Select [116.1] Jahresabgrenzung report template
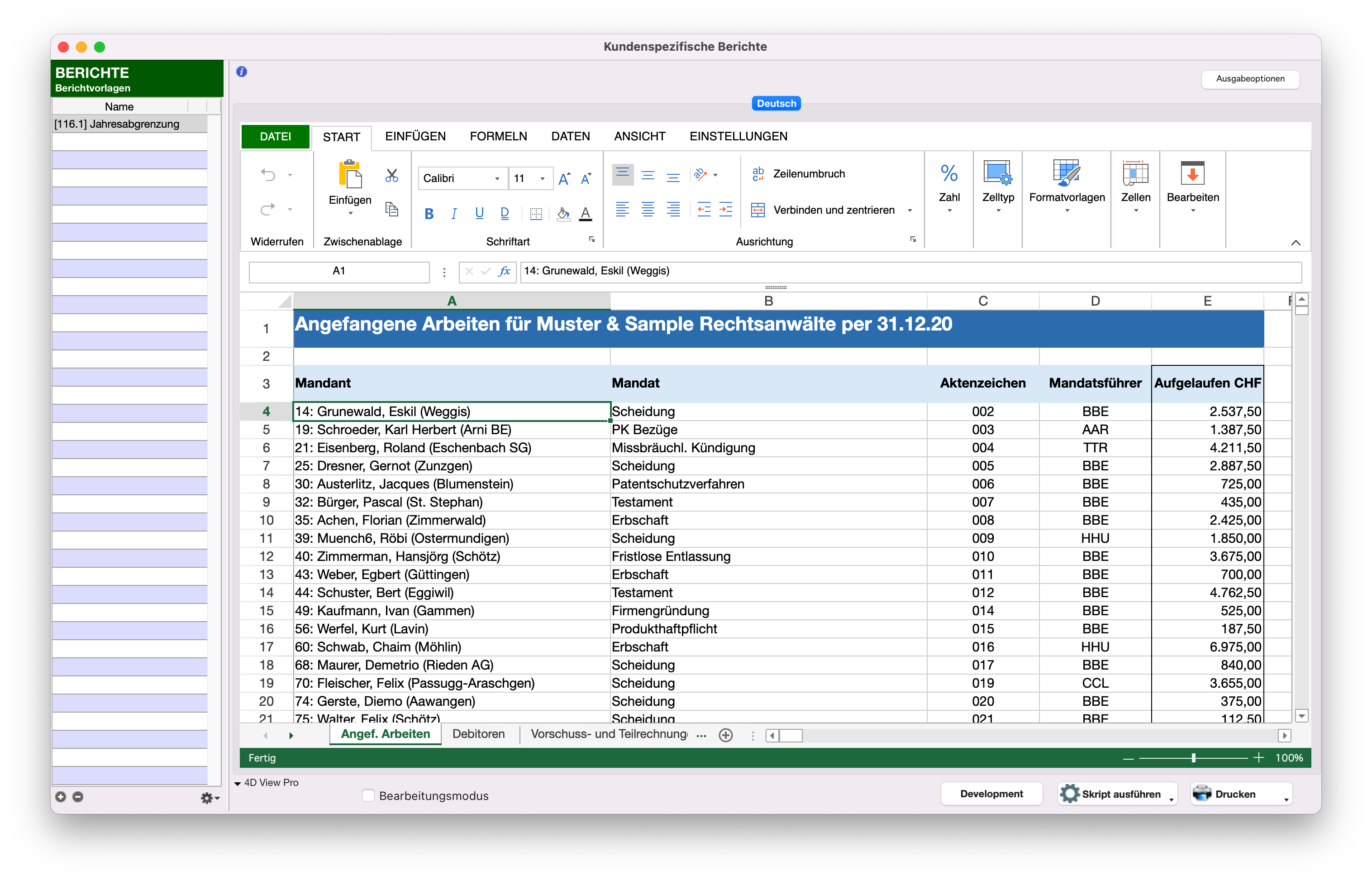 129,124
